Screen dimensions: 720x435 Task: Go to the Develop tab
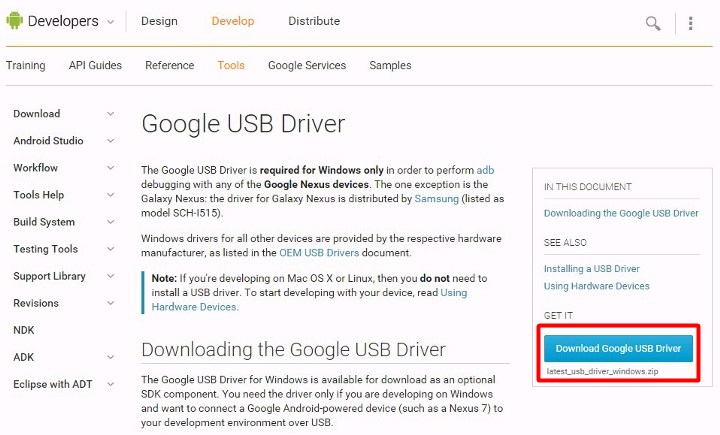click(x=233, y=21)
